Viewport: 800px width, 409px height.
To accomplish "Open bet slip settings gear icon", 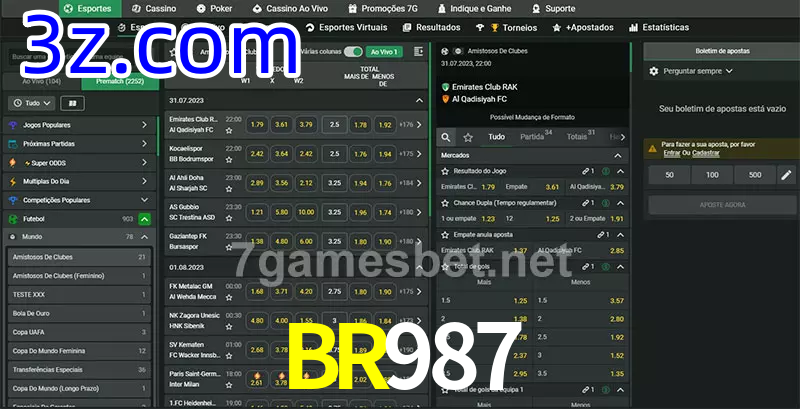I will click(654, 71).
